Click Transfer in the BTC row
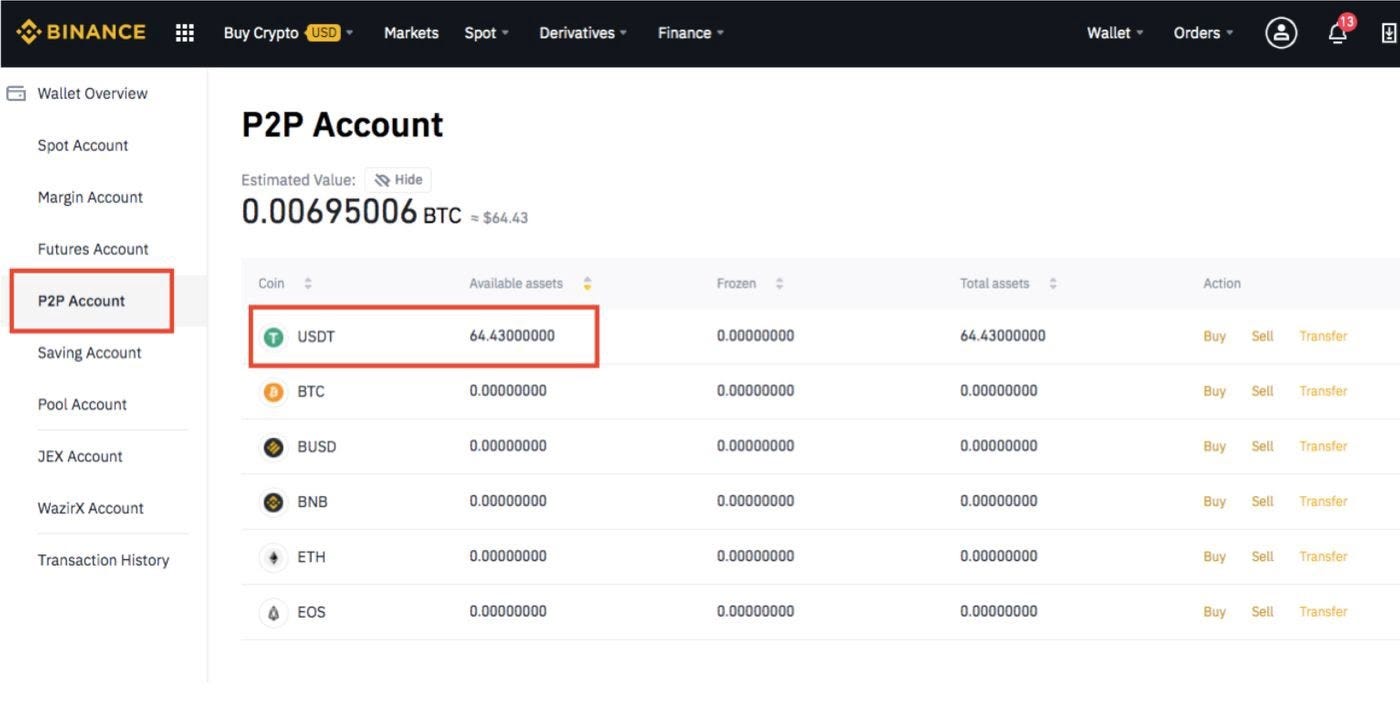Viewport: 1400px width, 701px height. (x=1323, y=392)
